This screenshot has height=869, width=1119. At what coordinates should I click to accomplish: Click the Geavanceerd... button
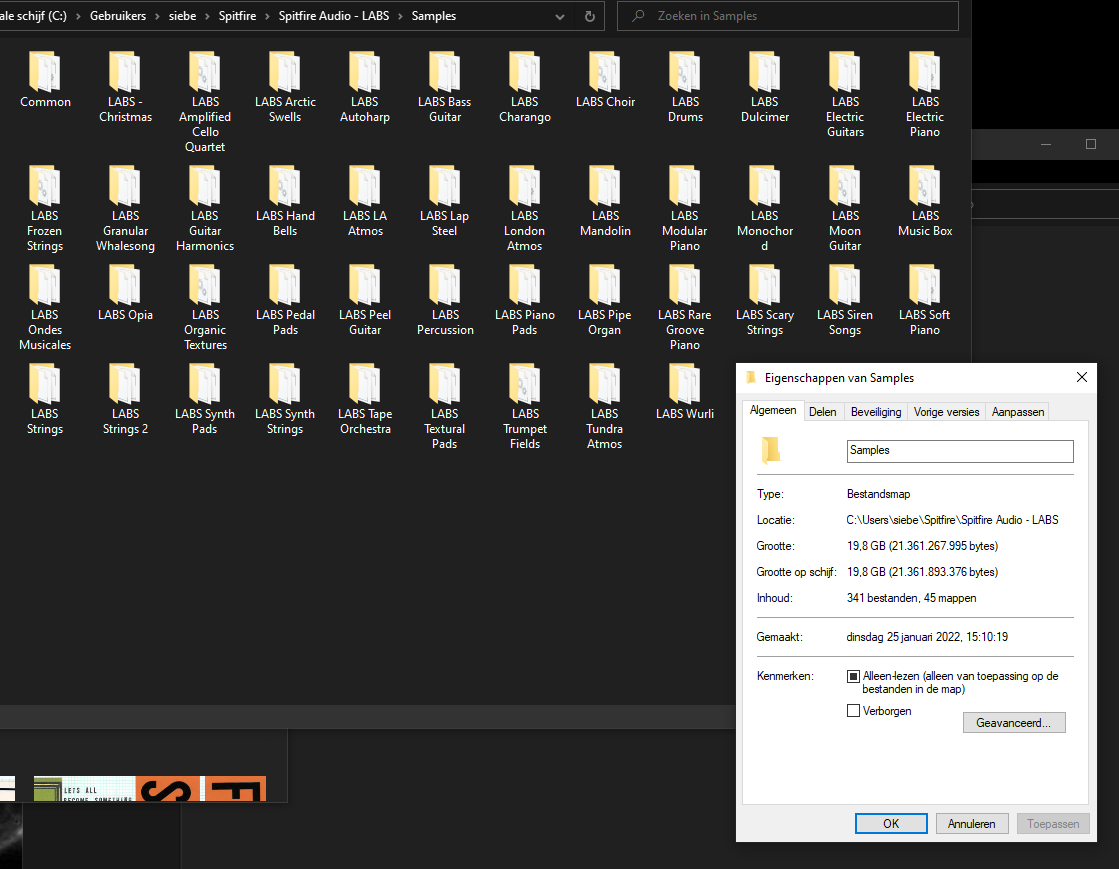1014,723
